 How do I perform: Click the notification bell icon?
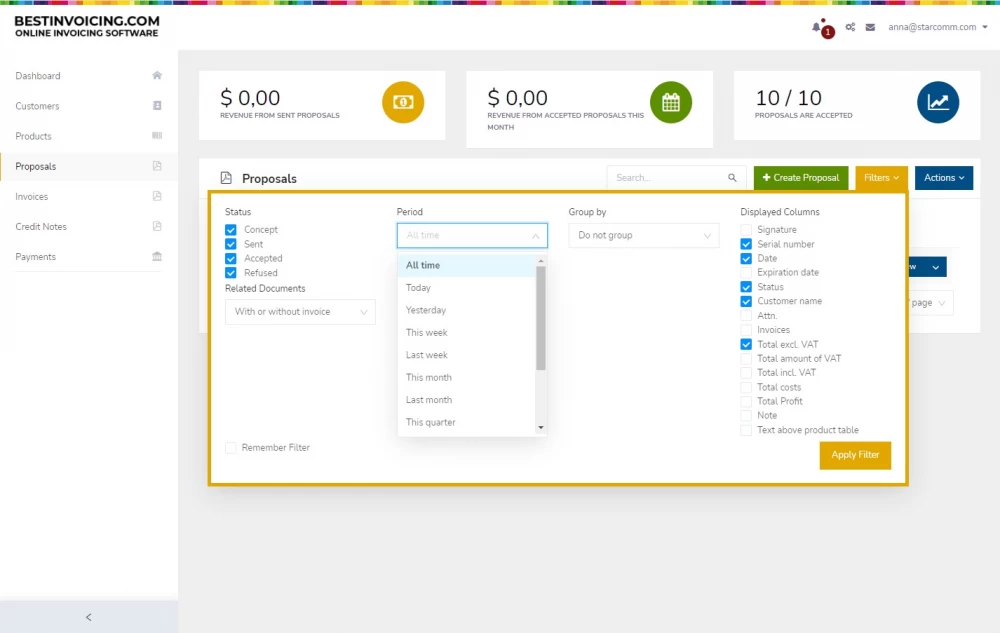tap(817, 27)
